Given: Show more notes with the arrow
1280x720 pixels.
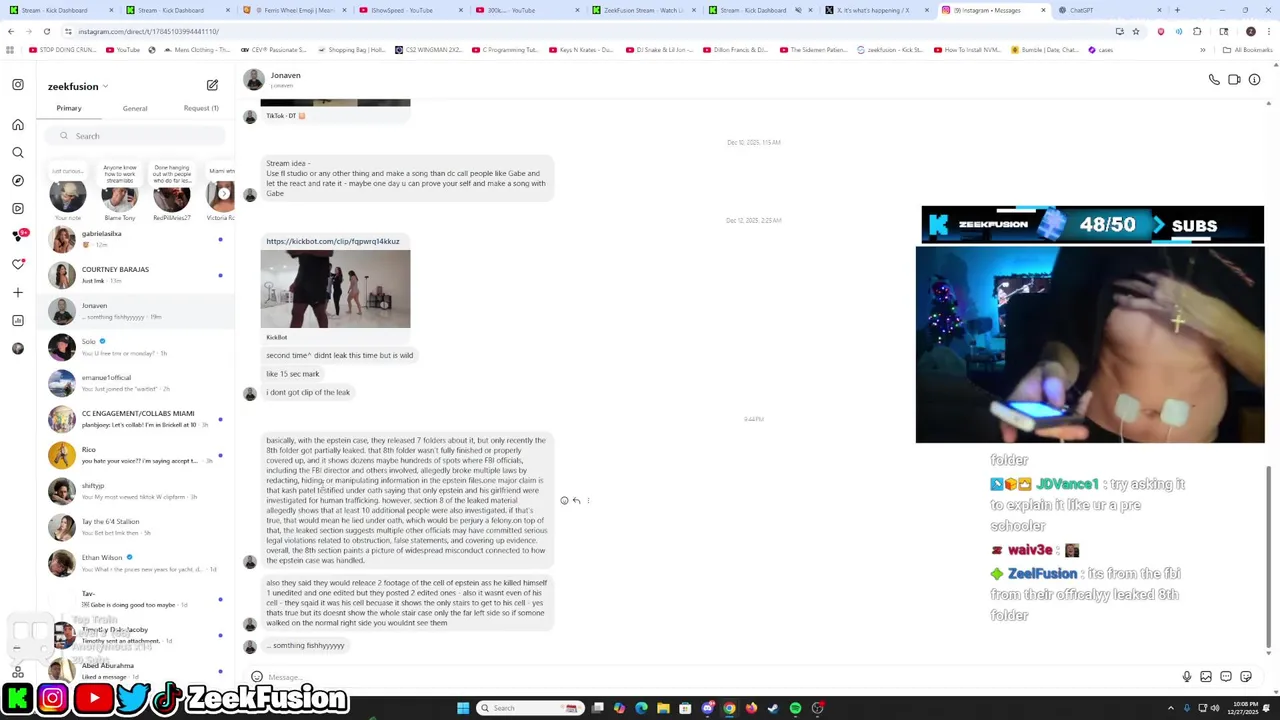Looking at the screenshot, I should pos(224,194).
